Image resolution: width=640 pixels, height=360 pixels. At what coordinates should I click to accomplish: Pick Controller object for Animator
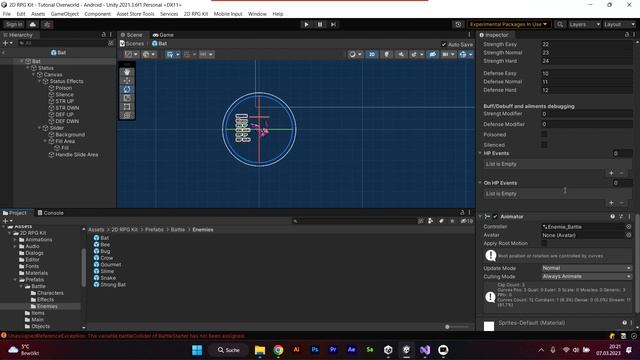629,227
